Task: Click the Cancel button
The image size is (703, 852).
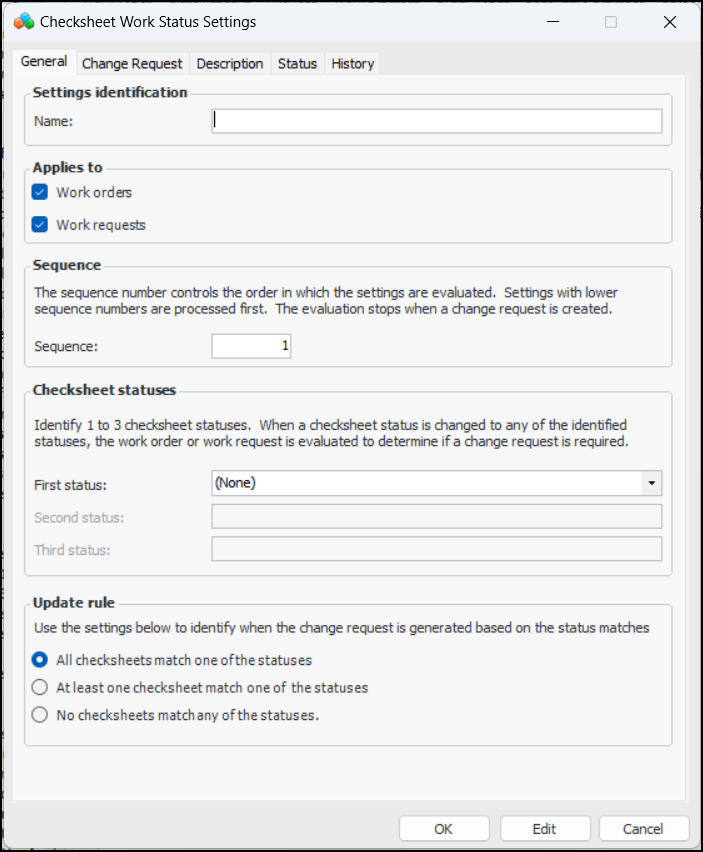Action: click(x=643, y=829)
